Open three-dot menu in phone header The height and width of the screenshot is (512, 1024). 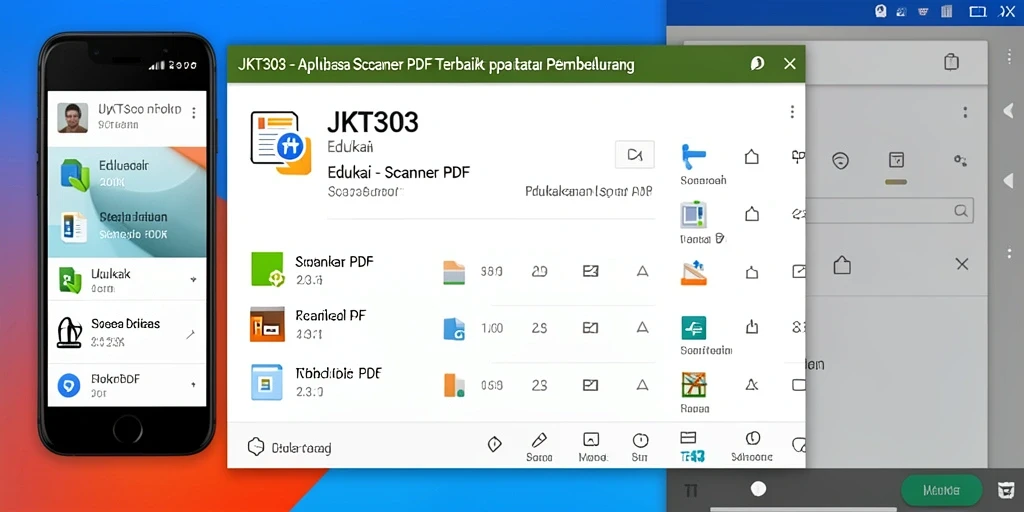(193, 114)
